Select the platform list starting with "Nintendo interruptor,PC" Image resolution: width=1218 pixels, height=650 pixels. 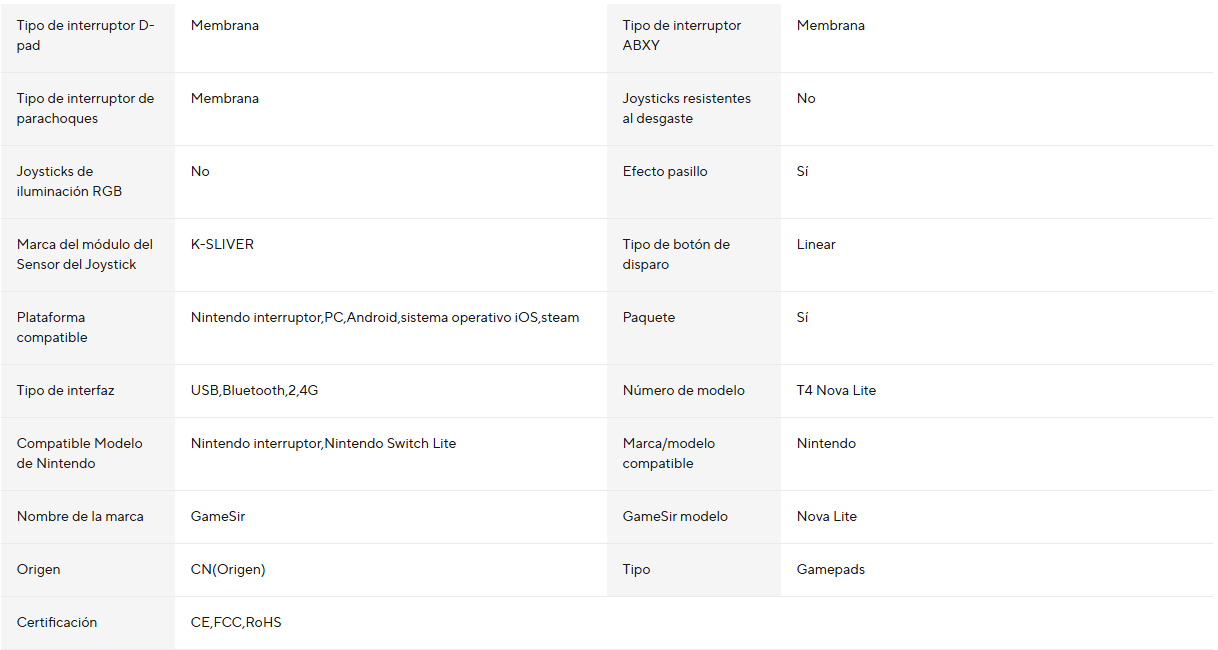385,317
